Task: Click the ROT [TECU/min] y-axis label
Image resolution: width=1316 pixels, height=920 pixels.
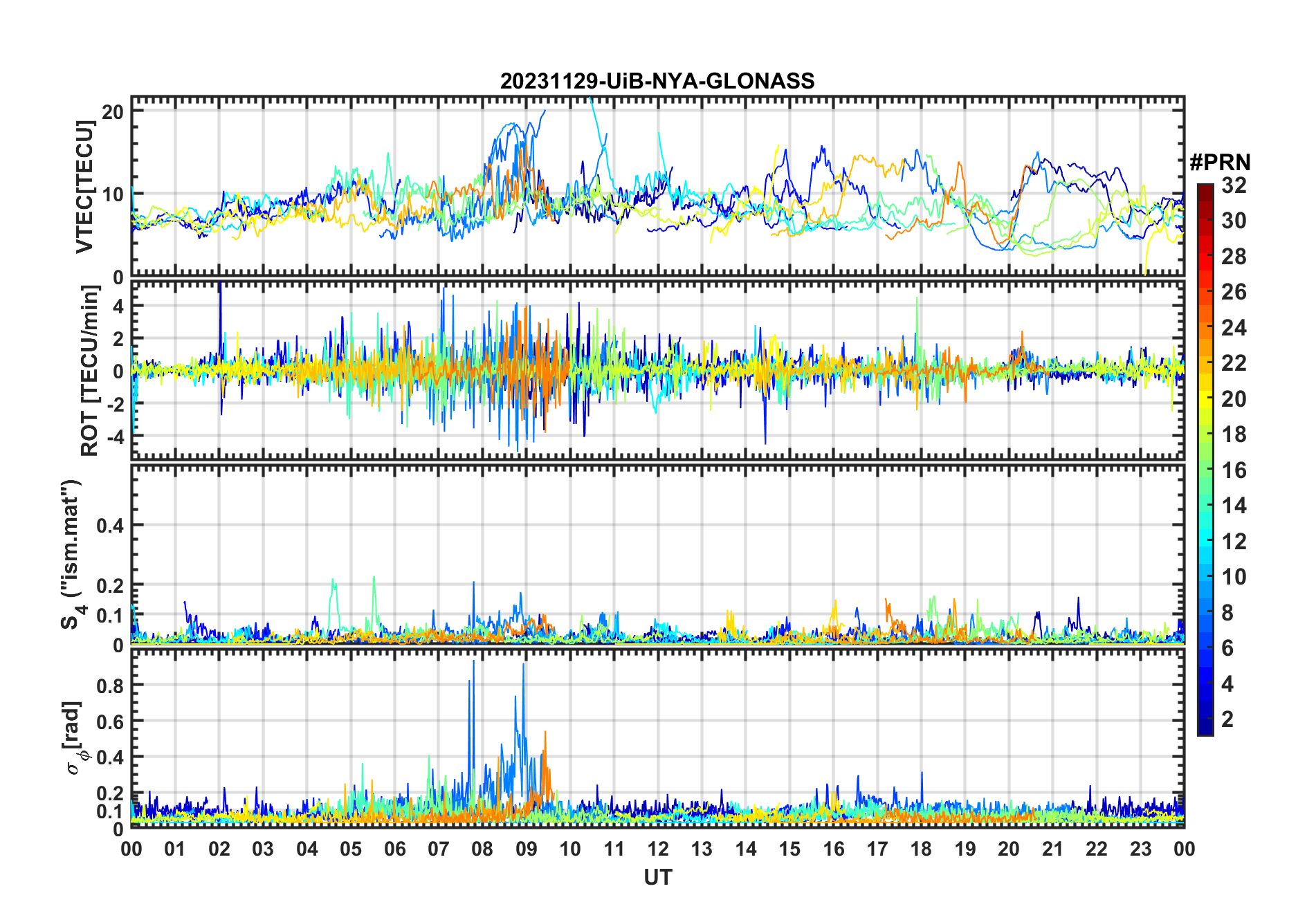Action: (90, 371)
